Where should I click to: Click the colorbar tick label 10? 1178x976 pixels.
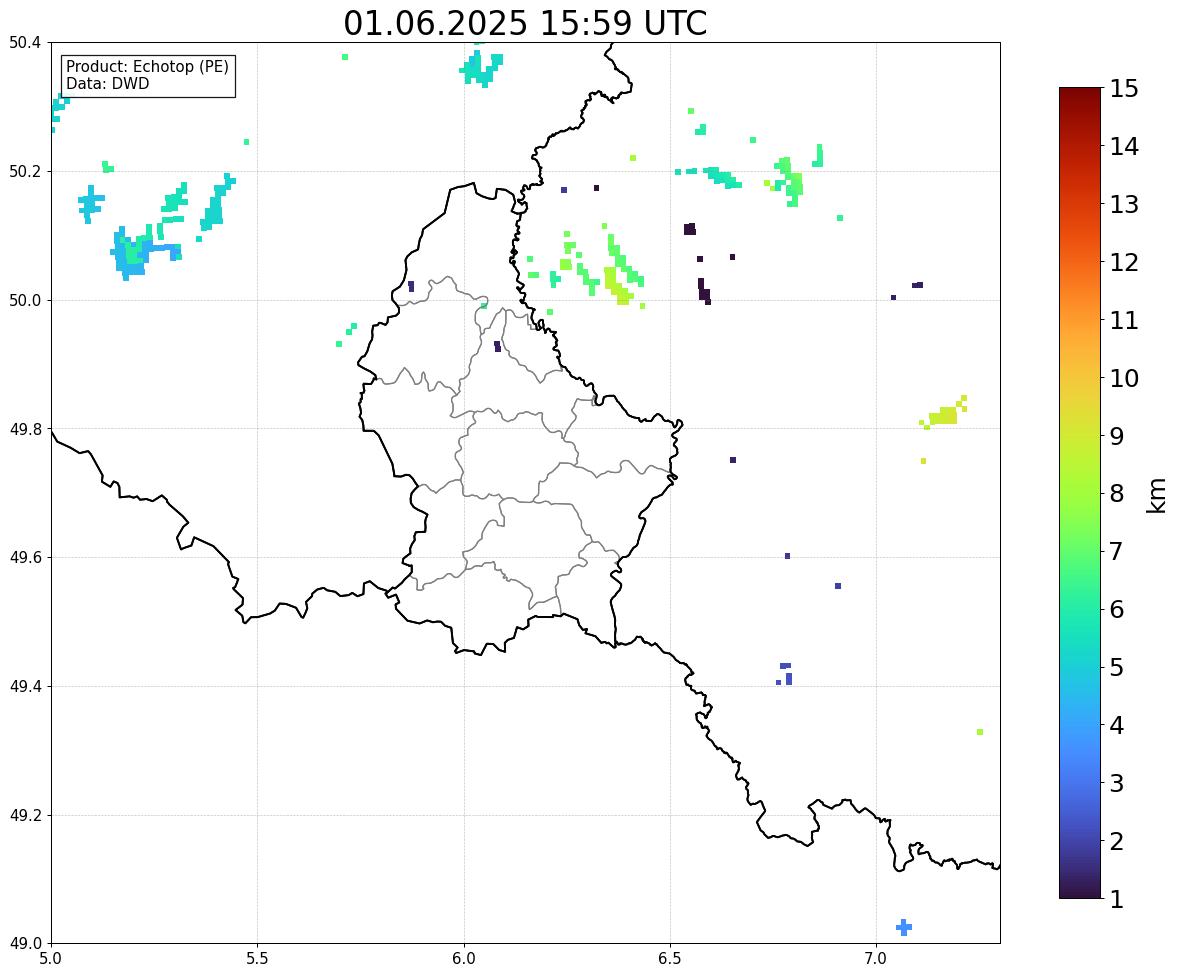point(1124,378)
